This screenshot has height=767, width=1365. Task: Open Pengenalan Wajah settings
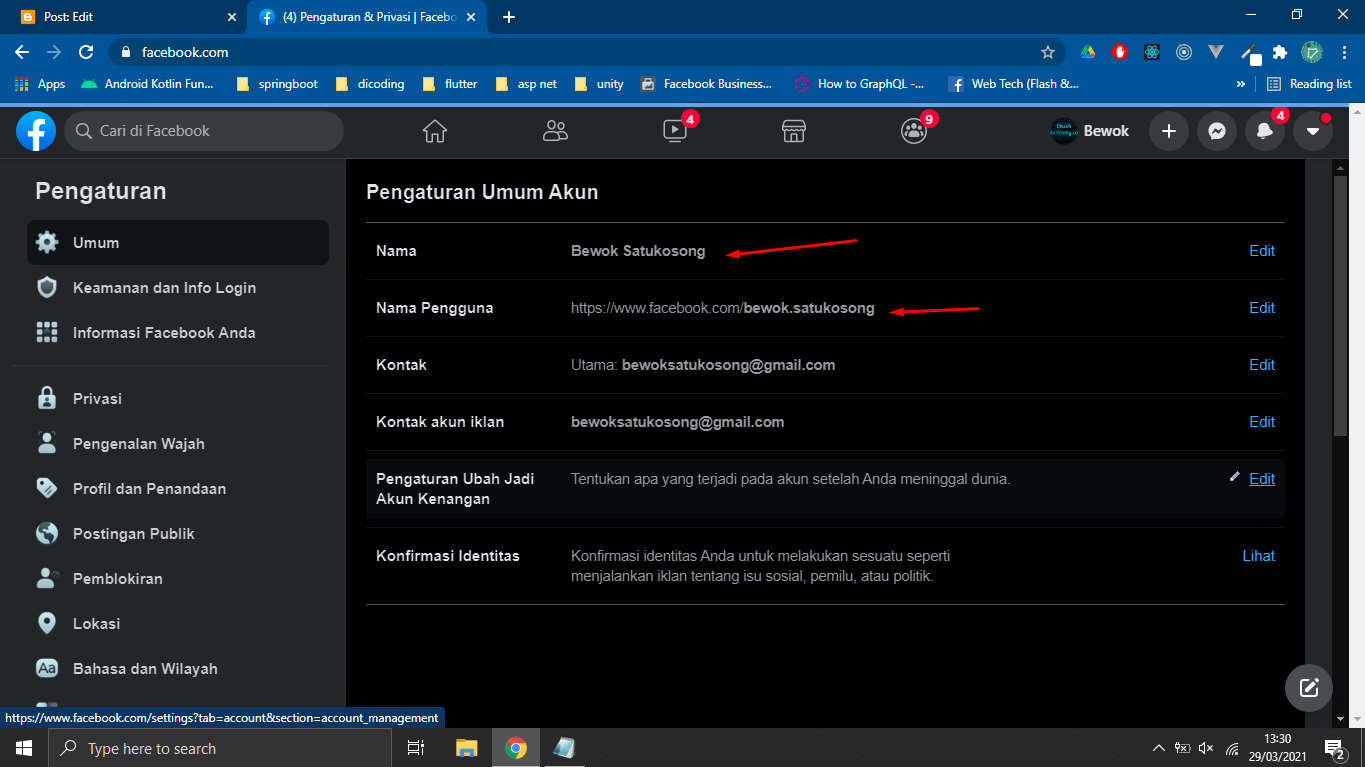tap(178, 444)
